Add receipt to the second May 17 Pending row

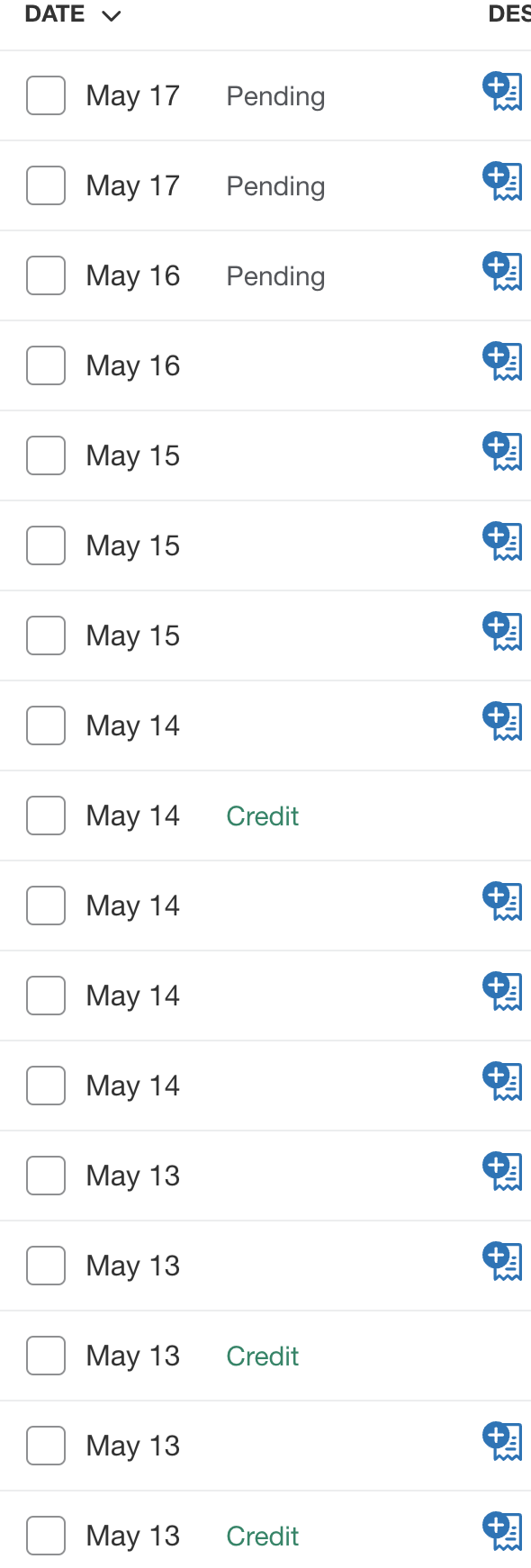(x=502, y=181)
